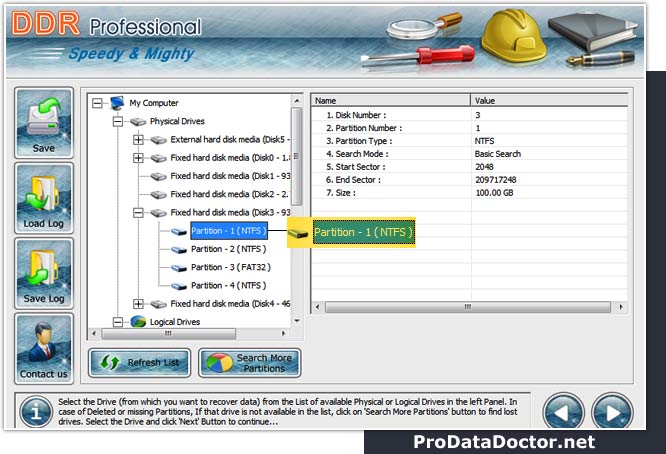
Task: Click the drive icon beside Disk4 entry
Action: click(158, 304)
